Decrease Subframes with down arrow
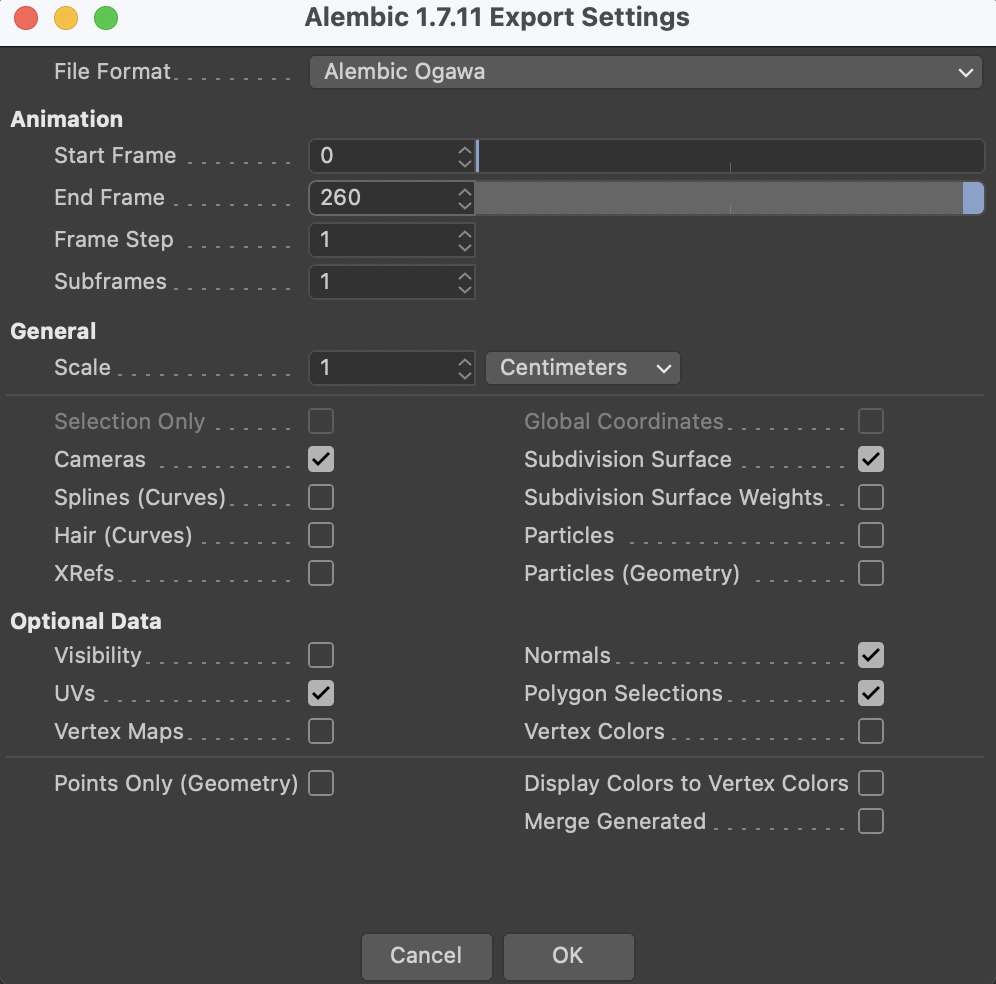Image resolution: width=996 pixels, height=984 pixels. coord(465,288)
